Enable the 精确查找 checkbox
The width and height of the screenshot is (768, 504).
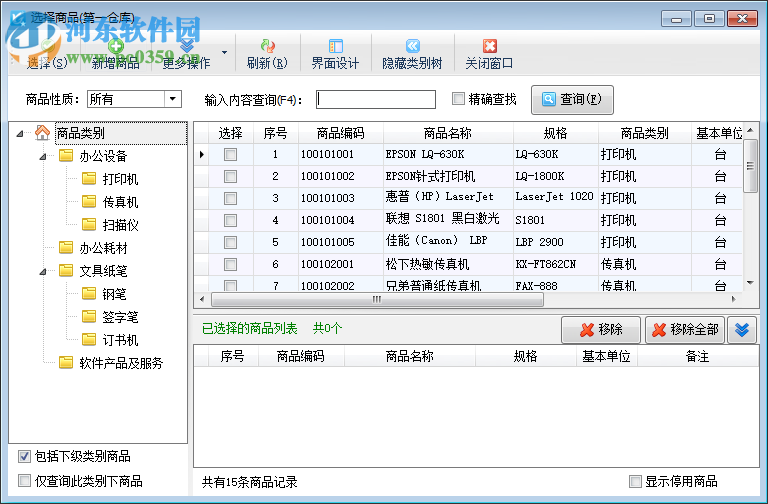point(458,99)
